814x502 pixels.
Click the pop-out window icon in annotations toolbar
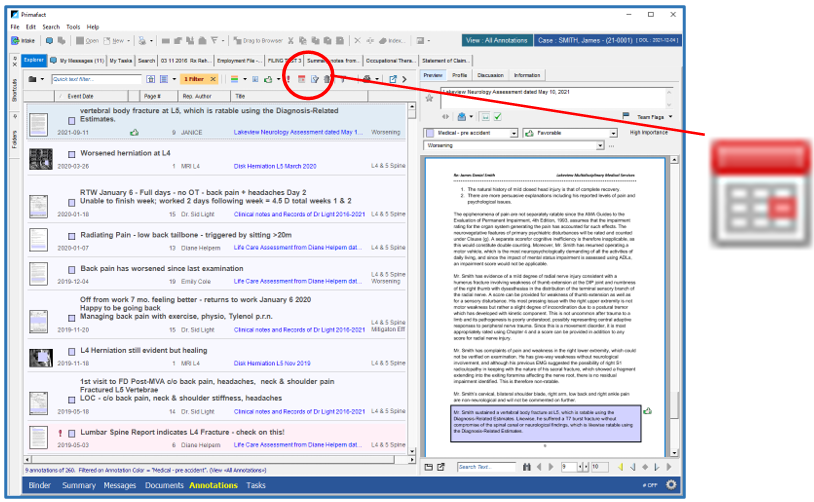(393, 79)
